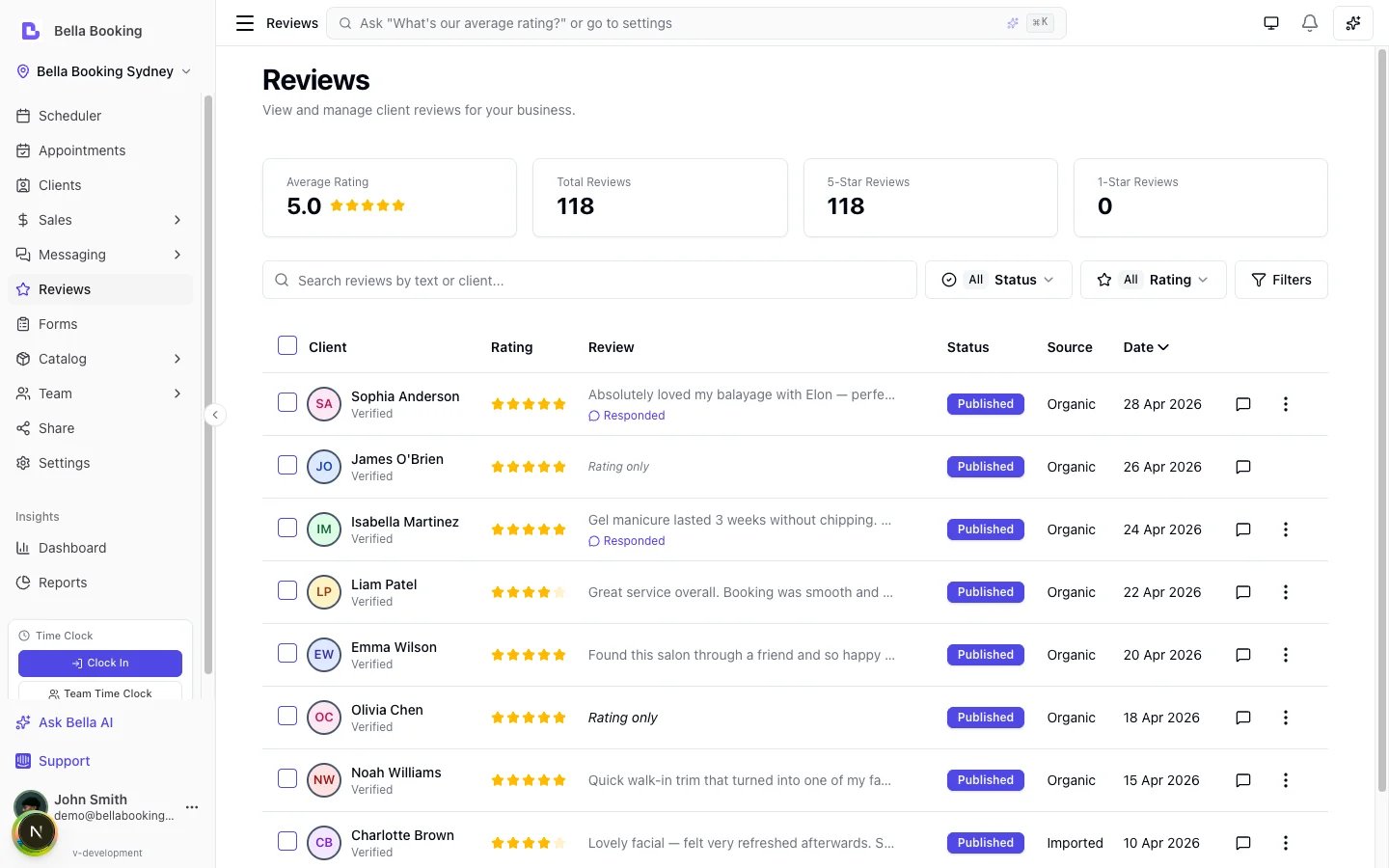Open the Forms section
The width and height of the screenshot is (1389, 868).
click(100, 324)
